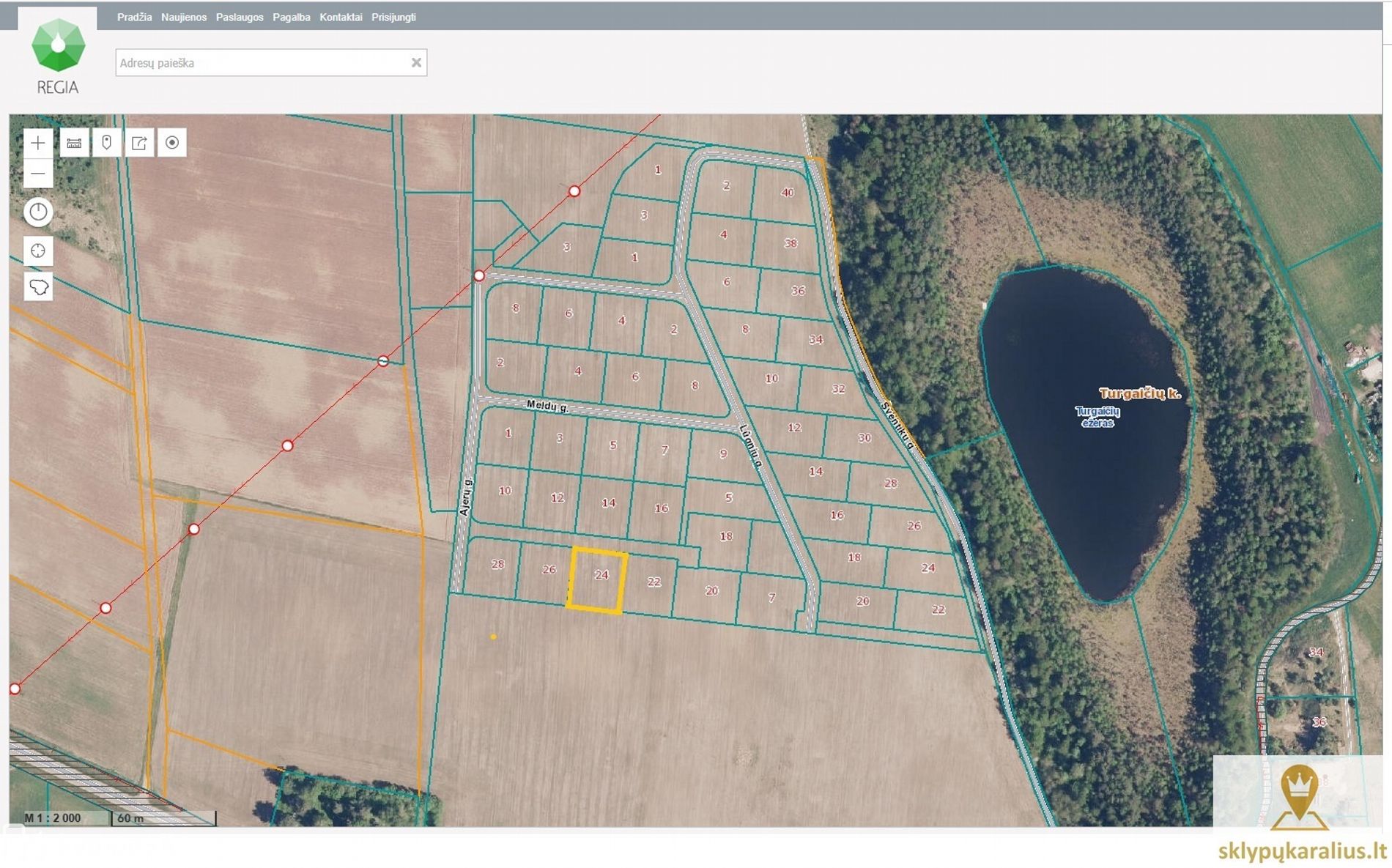Click the Meldų g. street label
The height and width of the screenshot is (868, 1392).
547,406
